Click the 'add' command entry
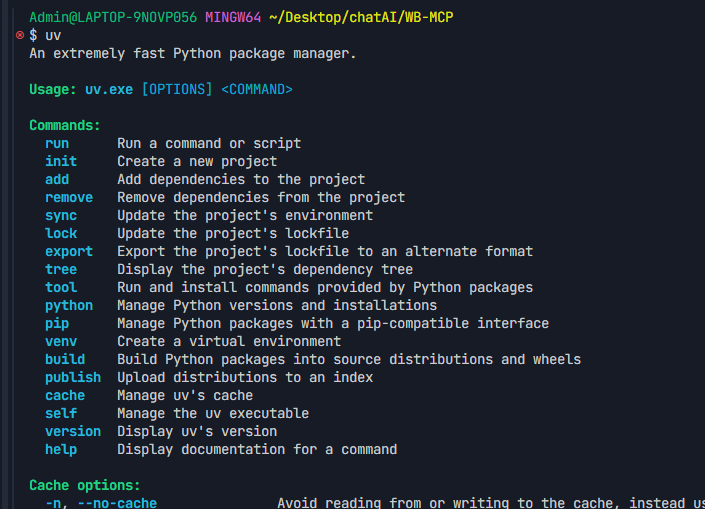705x509 pixels. (x=57, y=179)
